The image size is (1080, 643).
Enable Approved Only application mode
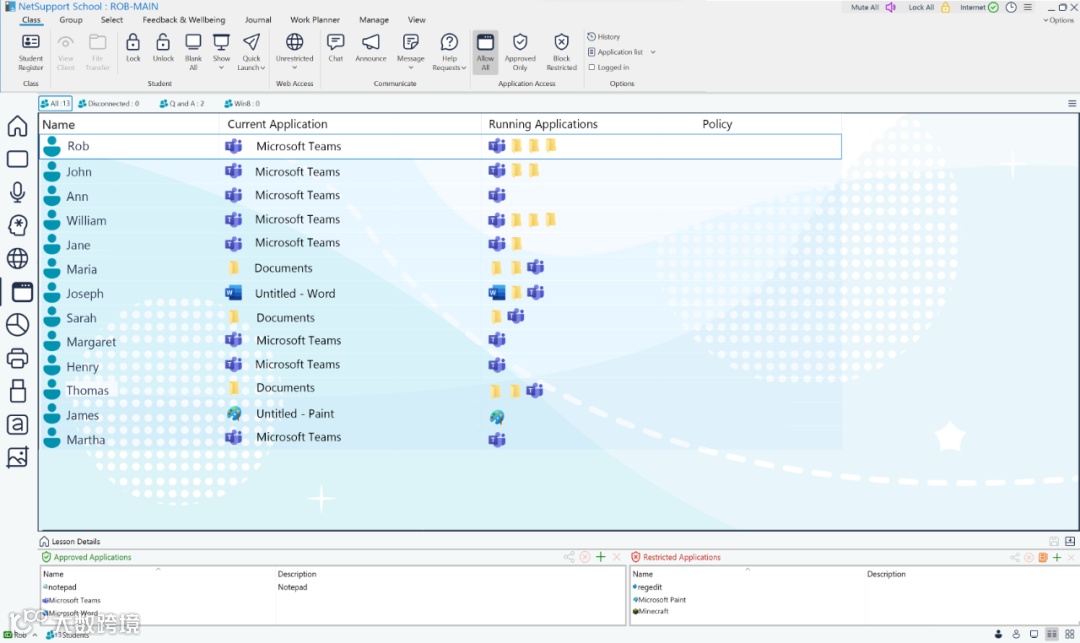520,52
